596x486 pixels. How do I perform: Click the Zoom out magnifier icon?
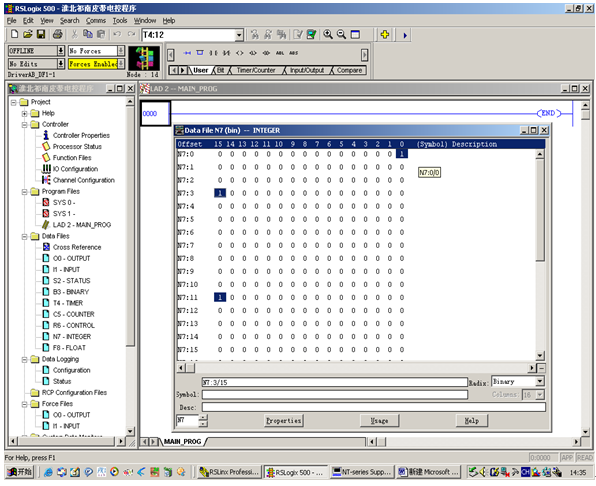click(341, 35)
